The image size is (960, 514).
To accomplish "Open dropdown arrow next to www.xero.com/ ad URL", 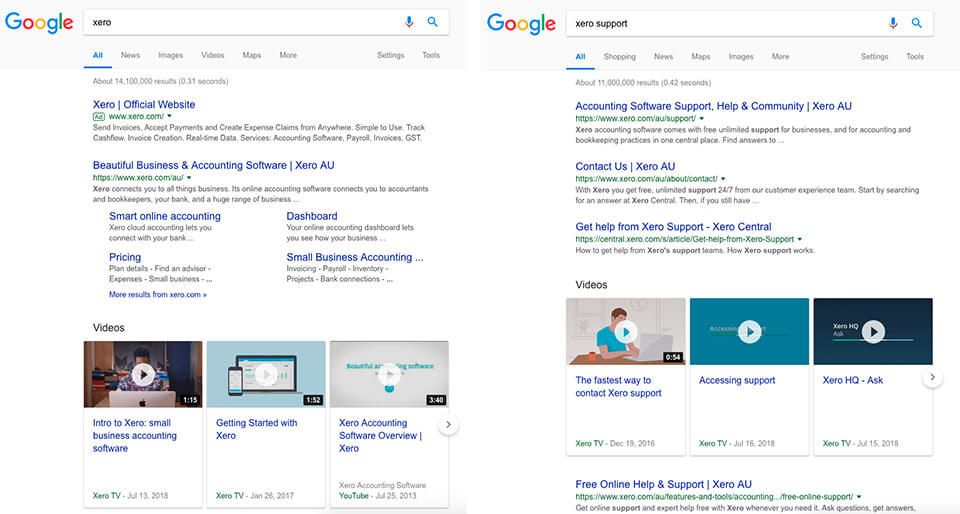I will click(x=170, y=116).
